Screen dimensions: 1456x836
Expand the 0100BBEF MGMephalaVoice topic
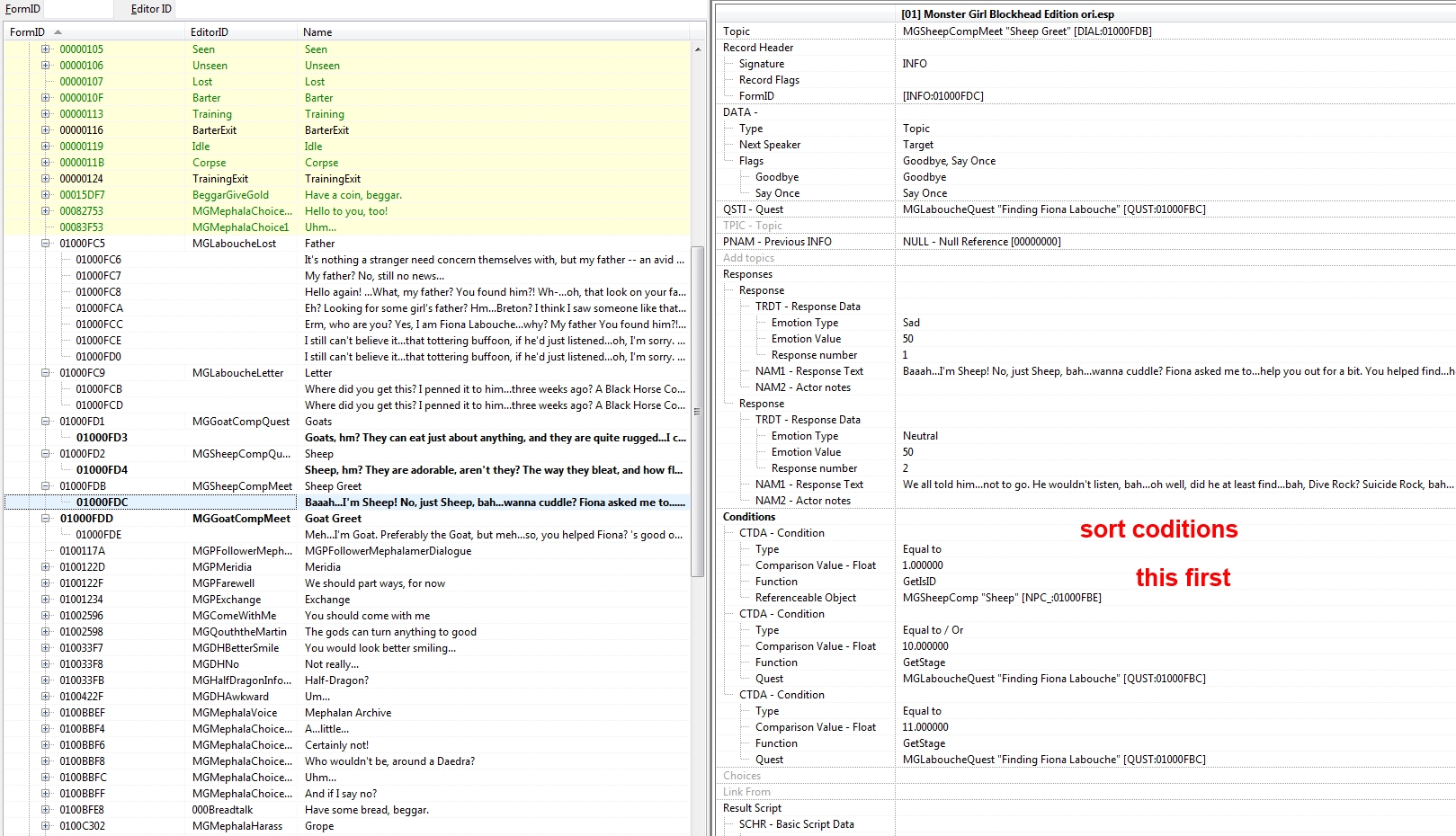tap(45, 713)
